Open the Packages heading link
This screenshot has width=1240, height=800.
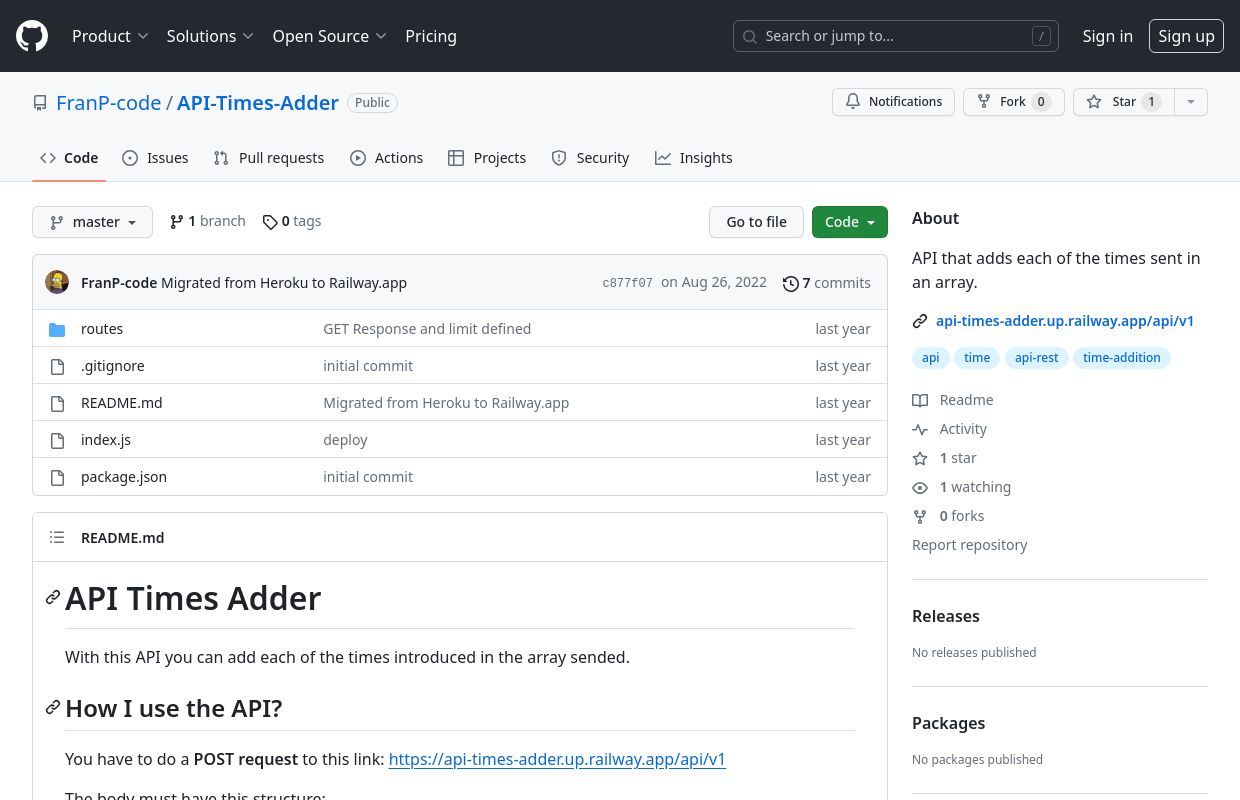click(949, 723)
